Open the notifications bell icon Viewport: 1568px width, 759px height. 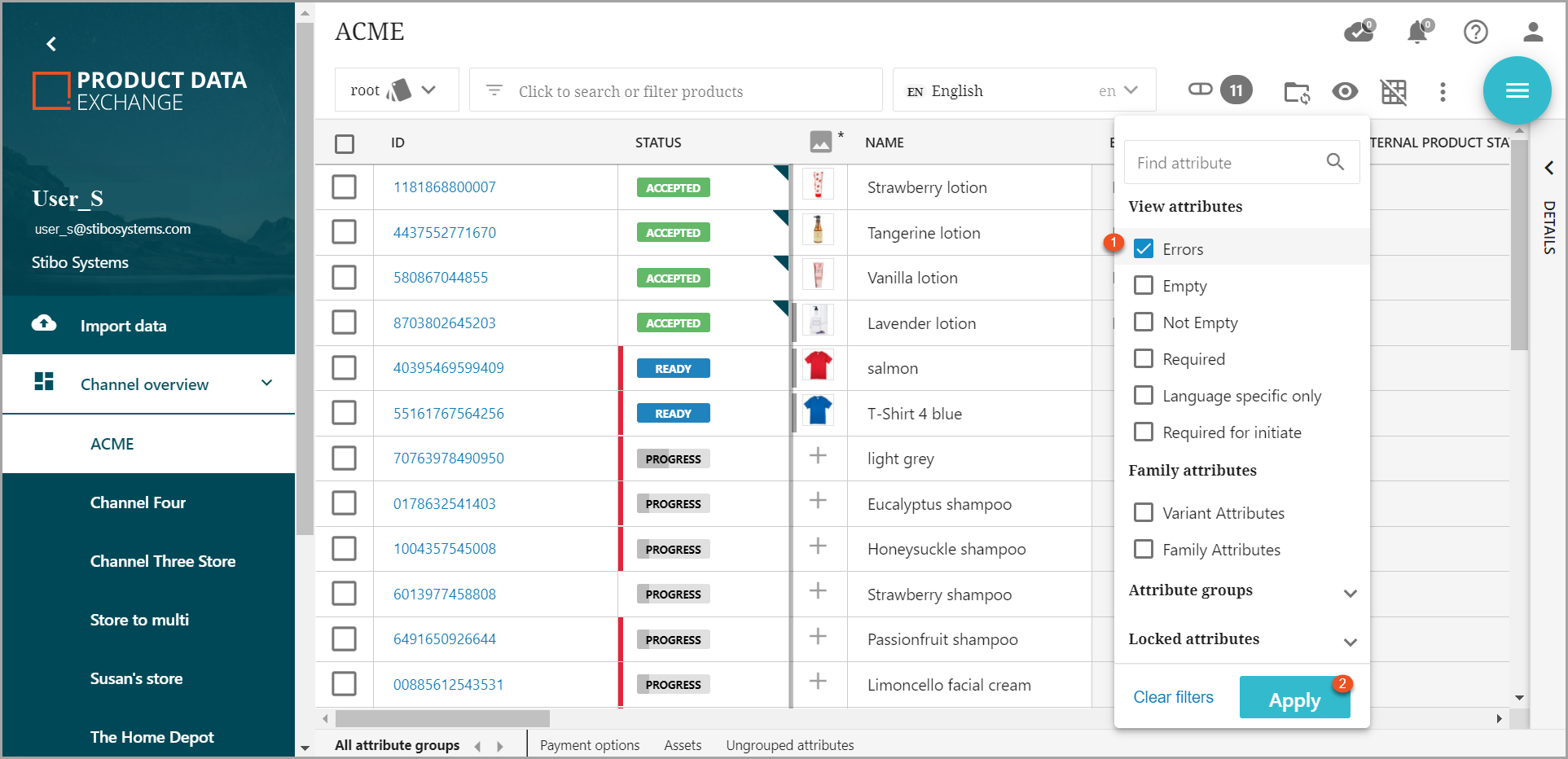[x=1417, y=32]
